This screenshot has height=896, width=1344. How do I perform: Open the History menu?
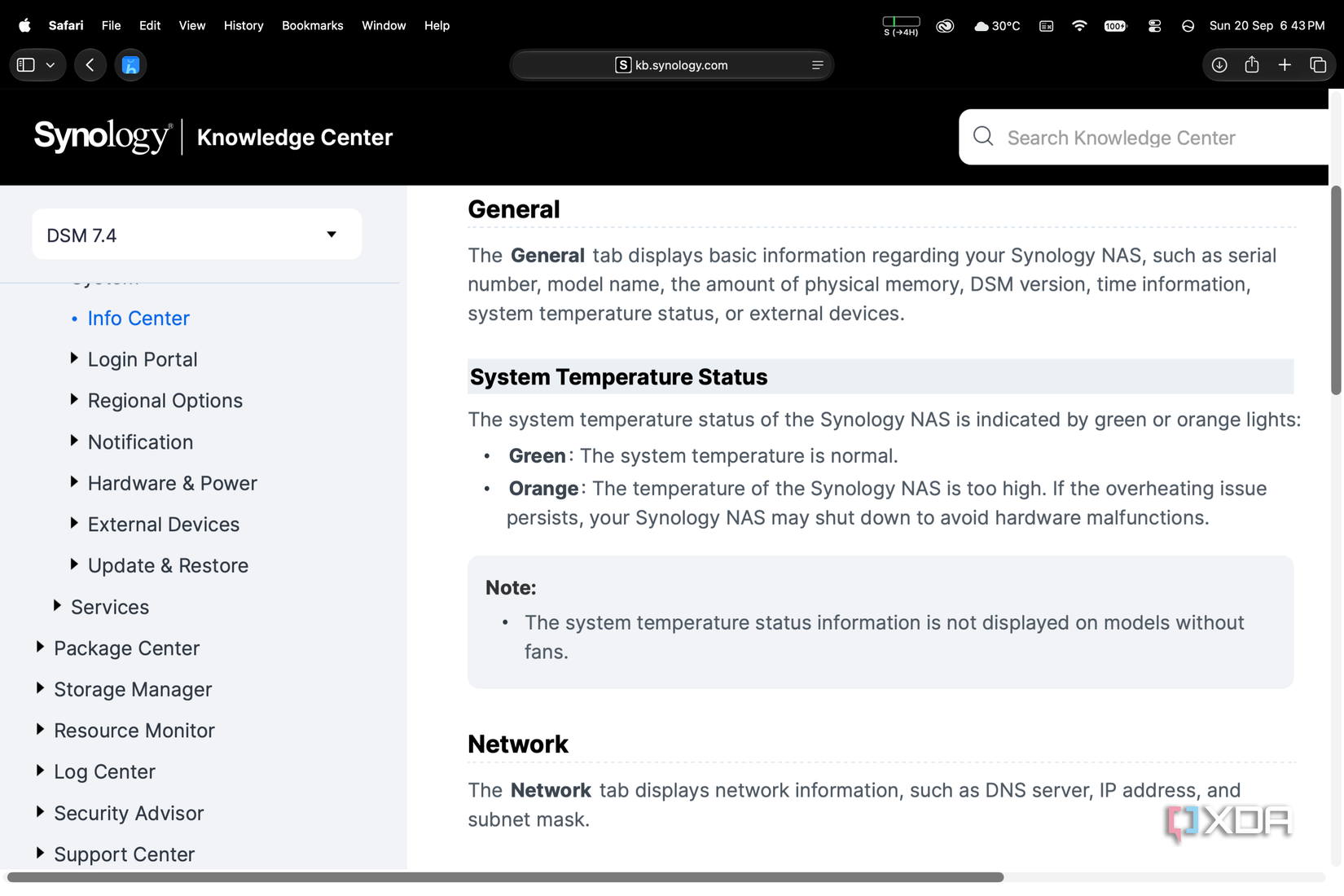point(244,25)
